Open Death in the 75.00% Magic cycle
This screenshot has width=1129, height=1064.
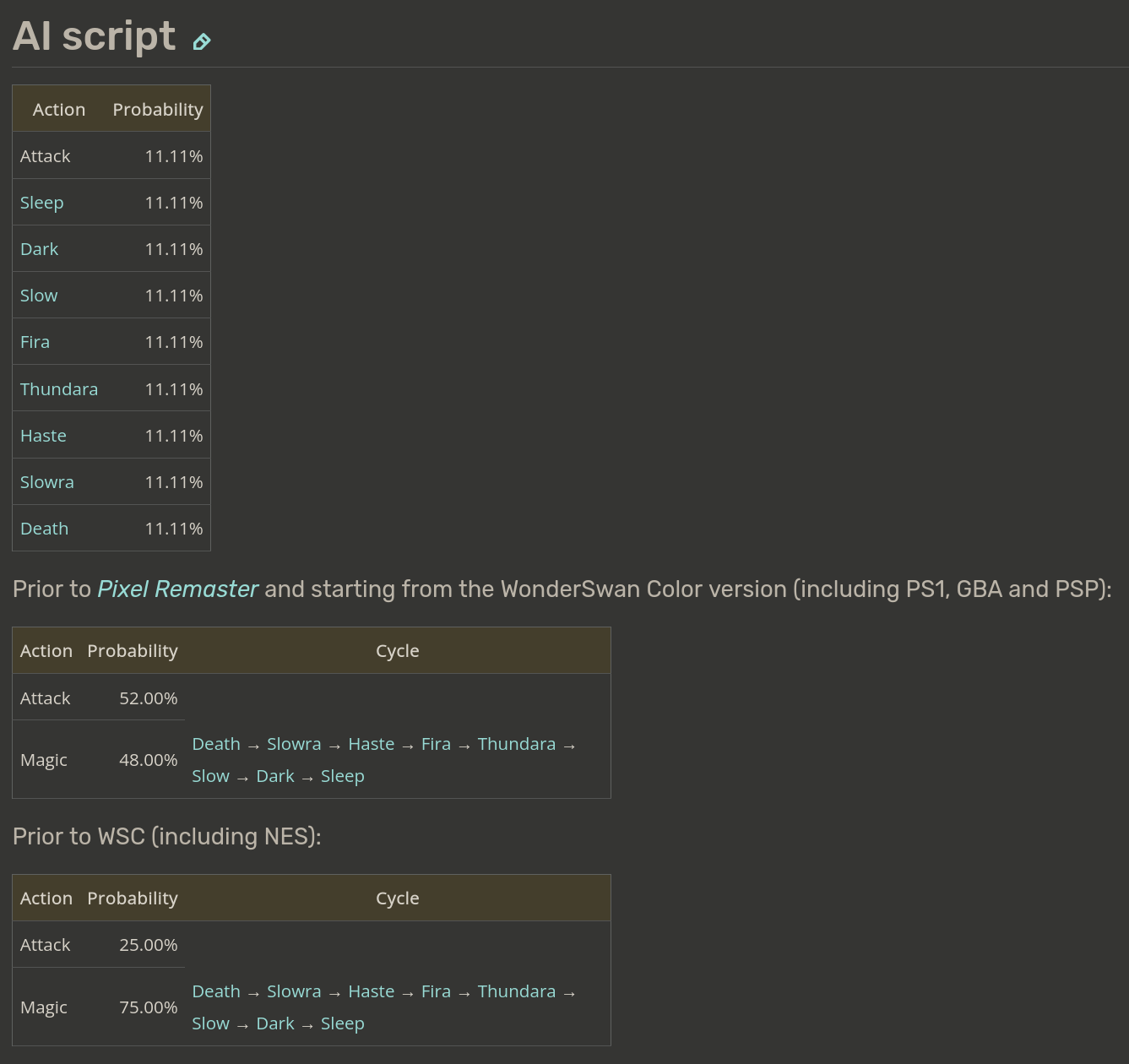point(216,991)
